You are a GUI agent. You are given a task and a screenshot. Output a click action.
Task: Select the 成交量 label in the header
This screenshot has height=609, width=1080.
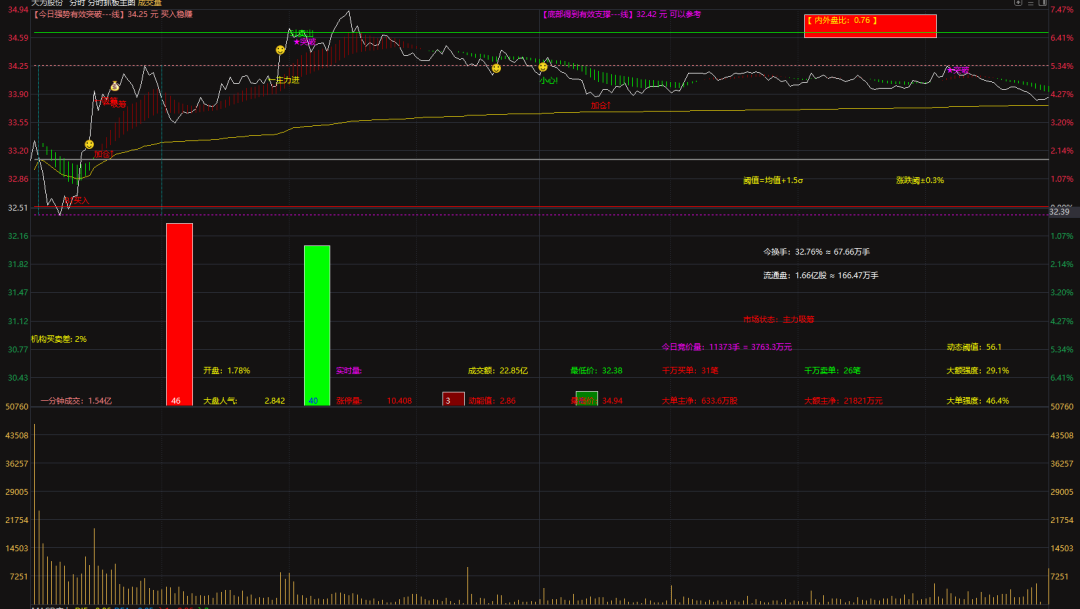pos(150,4)
